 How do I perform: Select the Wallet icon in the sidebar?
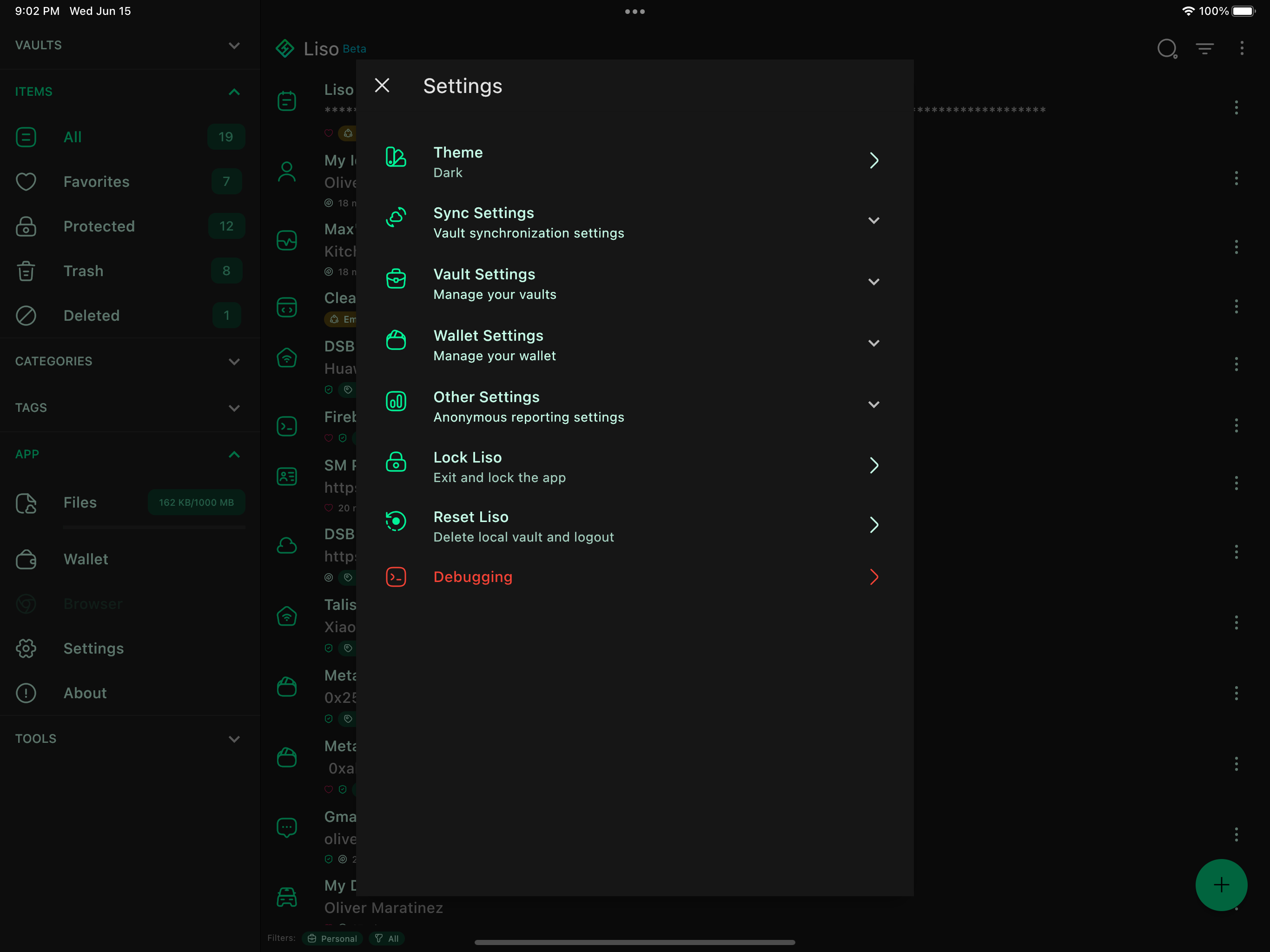tap(26, 559)
